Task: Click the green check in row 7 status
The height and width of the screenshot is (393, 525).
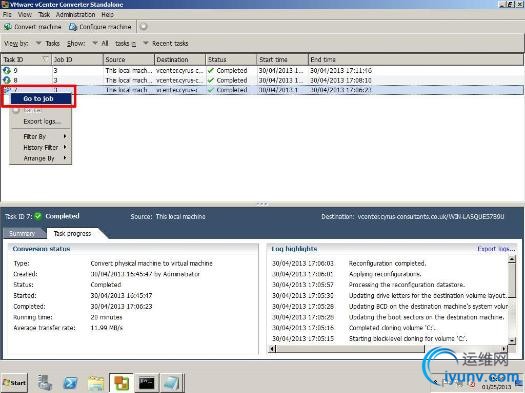Action: click(211, 90)
